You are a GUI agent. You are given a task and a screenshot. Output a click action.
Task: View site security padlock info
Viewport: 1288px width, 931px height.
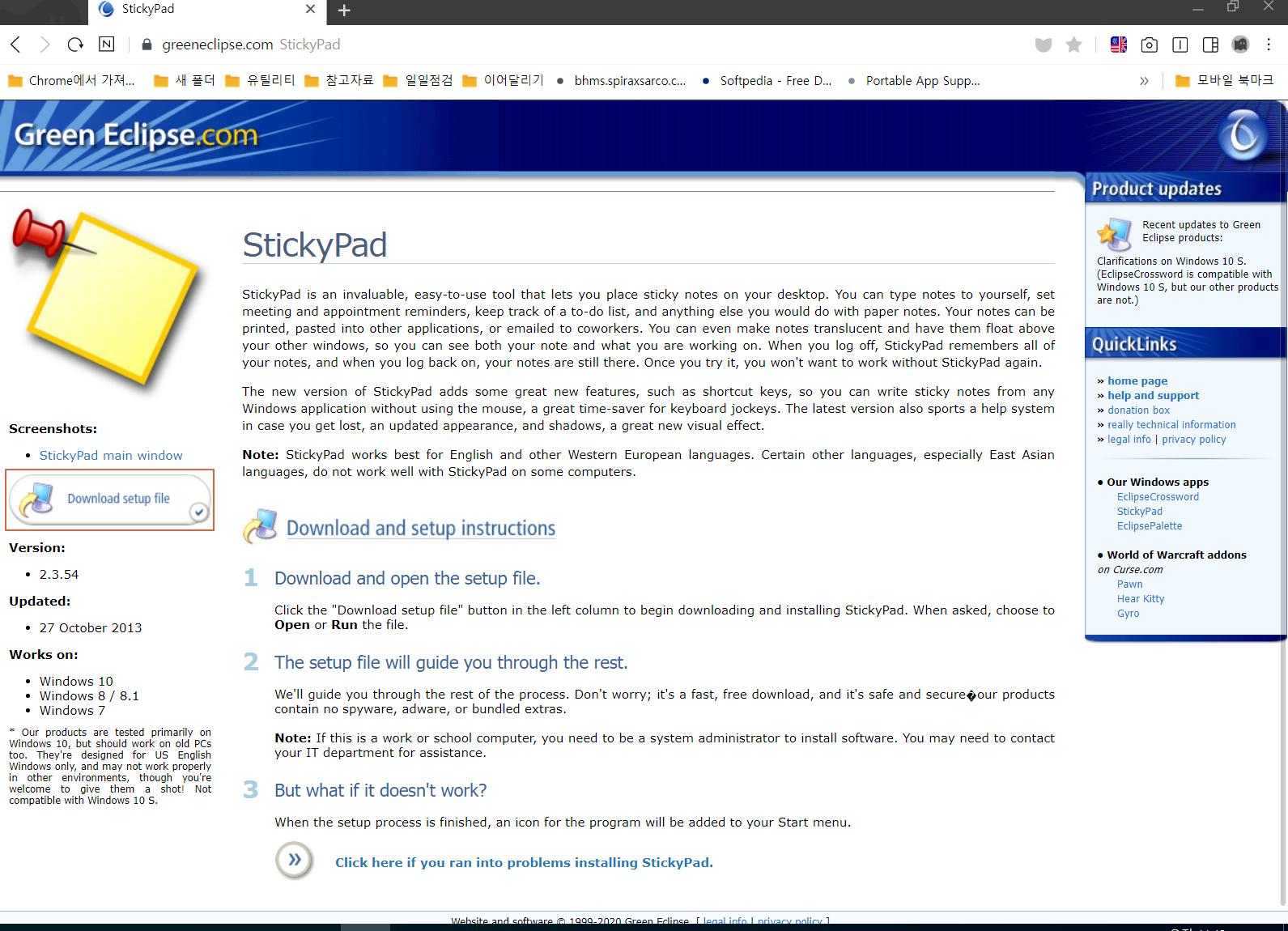(x=147, y=45)
